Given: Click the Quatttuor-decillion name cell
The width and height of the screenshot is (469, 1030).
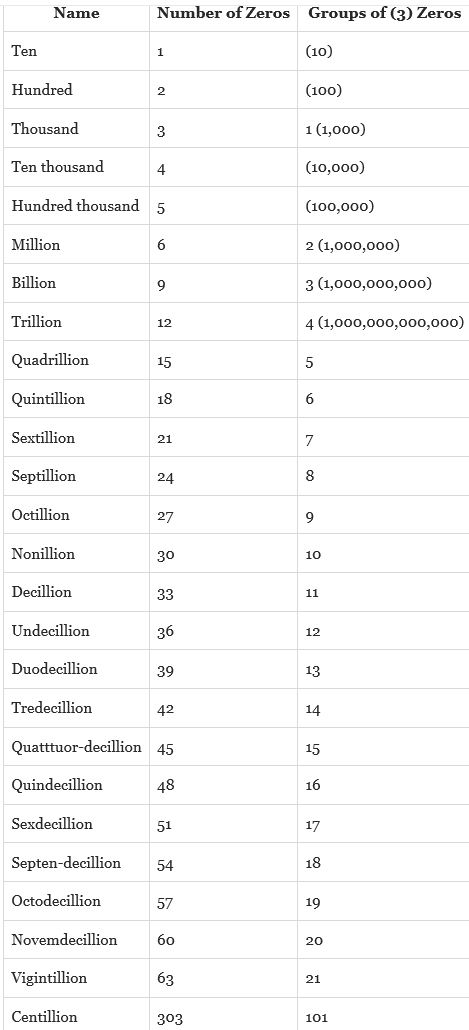Looking at the screenshot, I should pos(76,747).
